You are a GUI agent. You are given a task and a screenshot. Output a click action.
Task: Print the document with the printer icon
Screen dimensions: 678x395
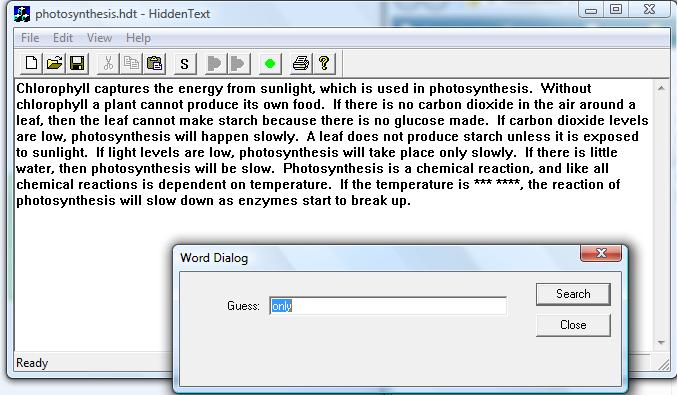pos(301,64)
